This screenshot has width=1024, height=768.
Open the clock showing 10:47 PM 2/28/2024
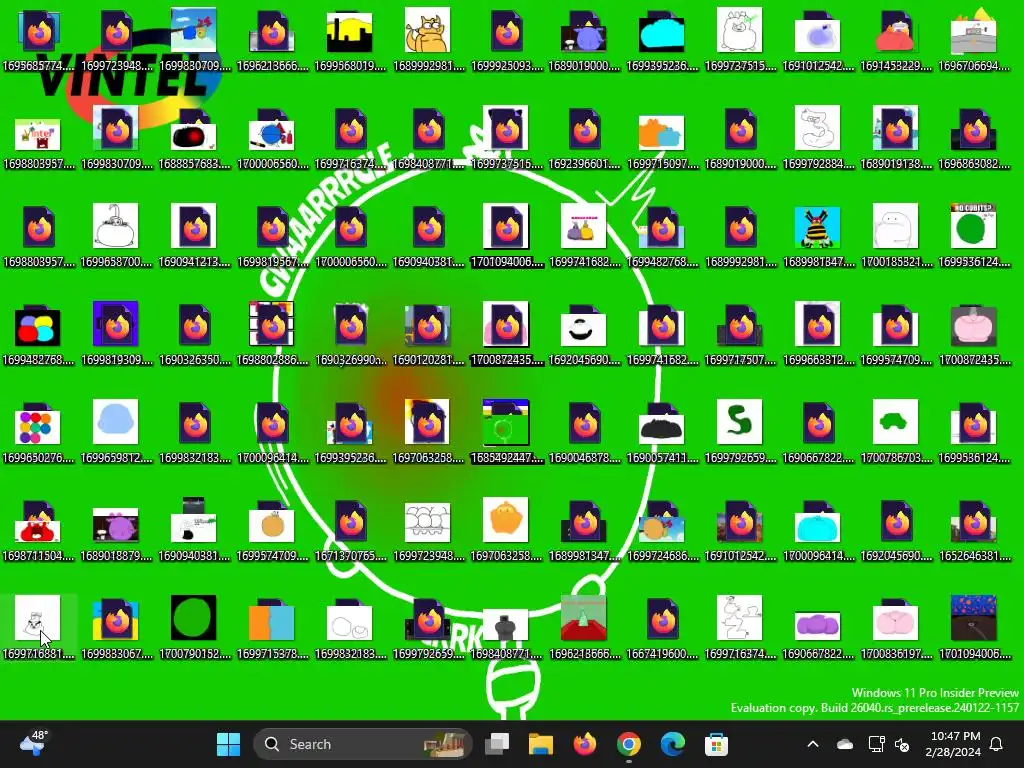pyautogui.click(x=953, y=744)
